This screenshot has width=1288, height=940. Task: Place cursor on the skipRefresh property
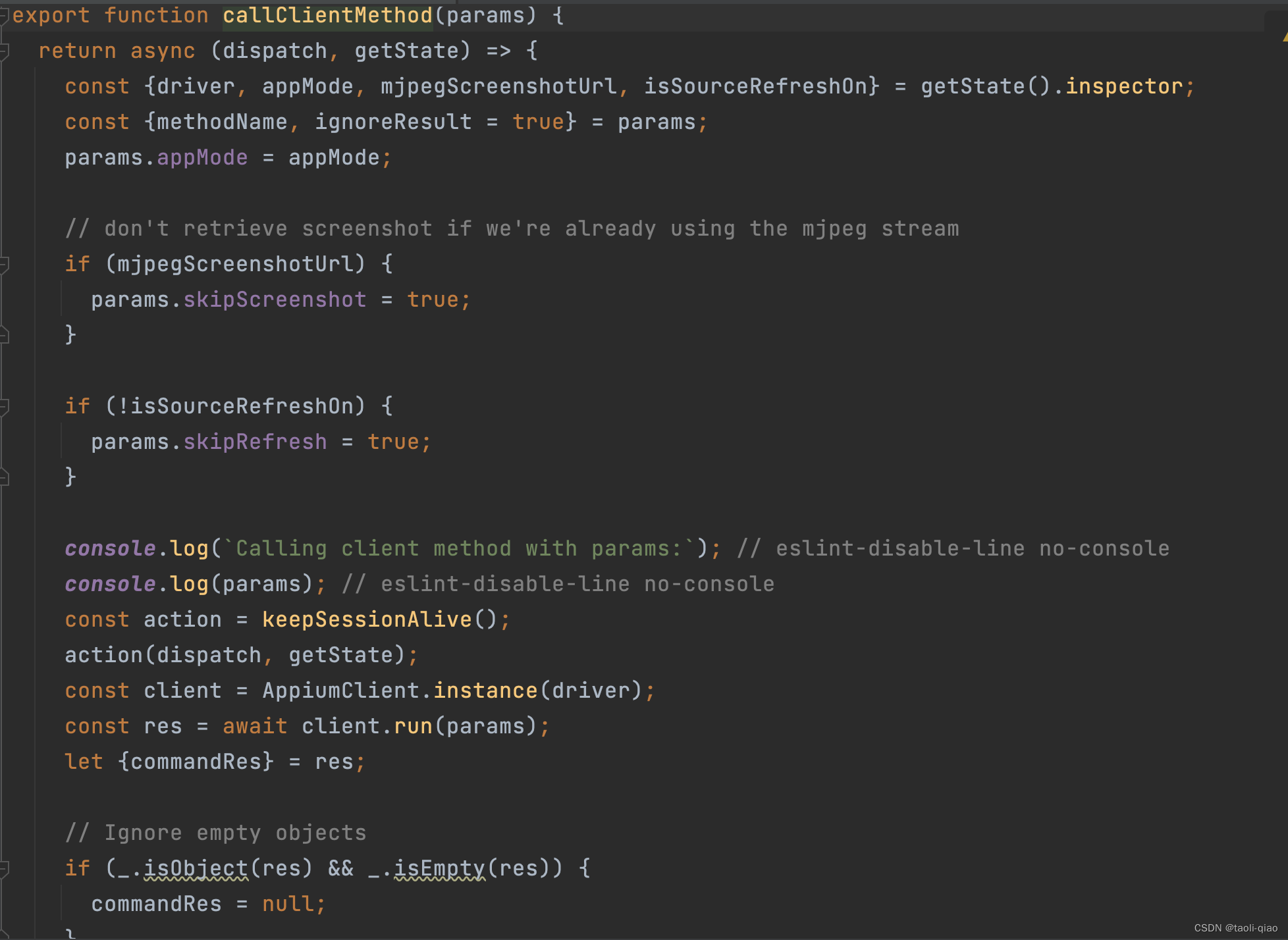(255, 442)
